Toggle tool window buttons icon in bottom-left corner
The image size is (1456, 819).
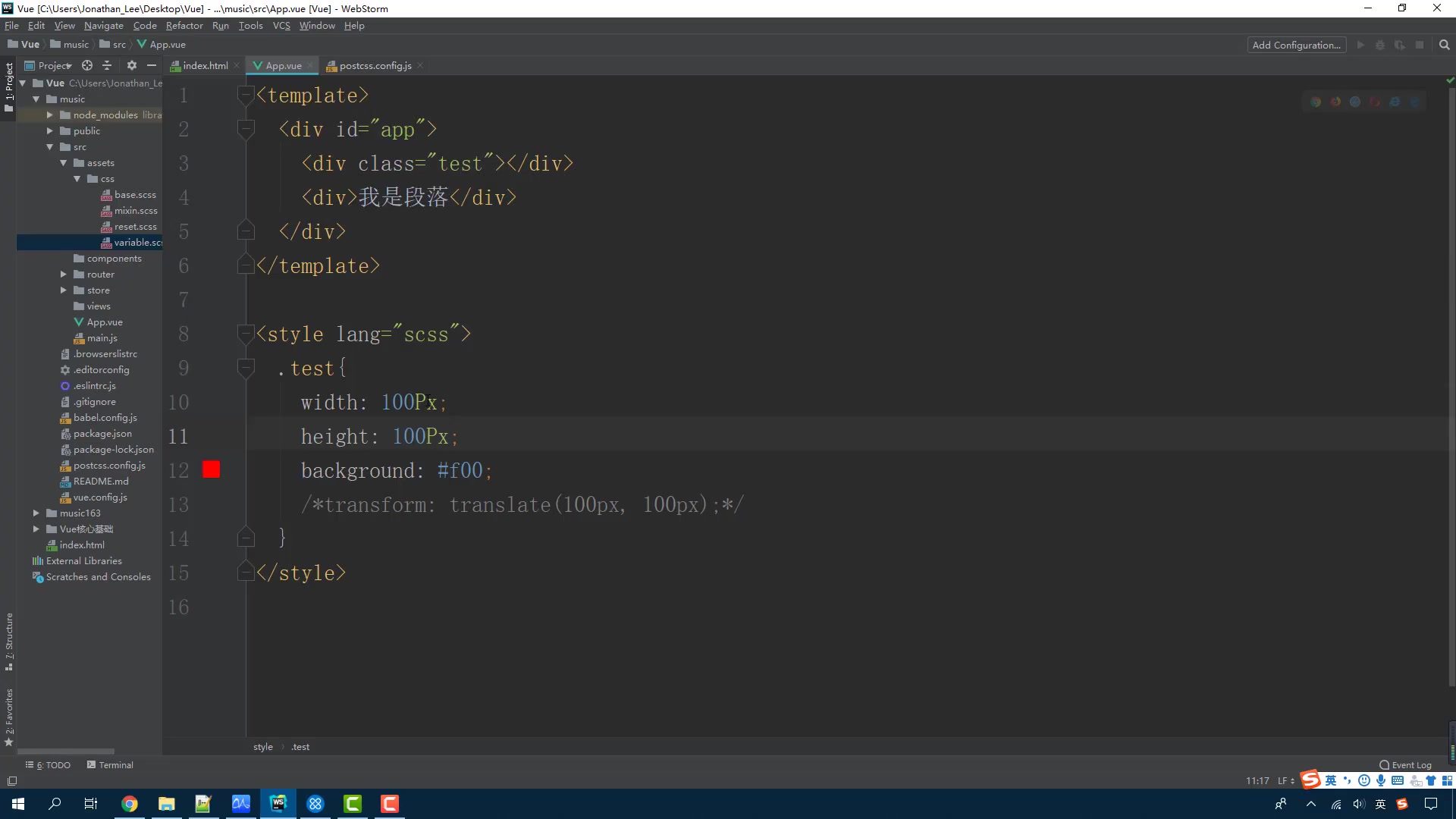click(11, 780)
